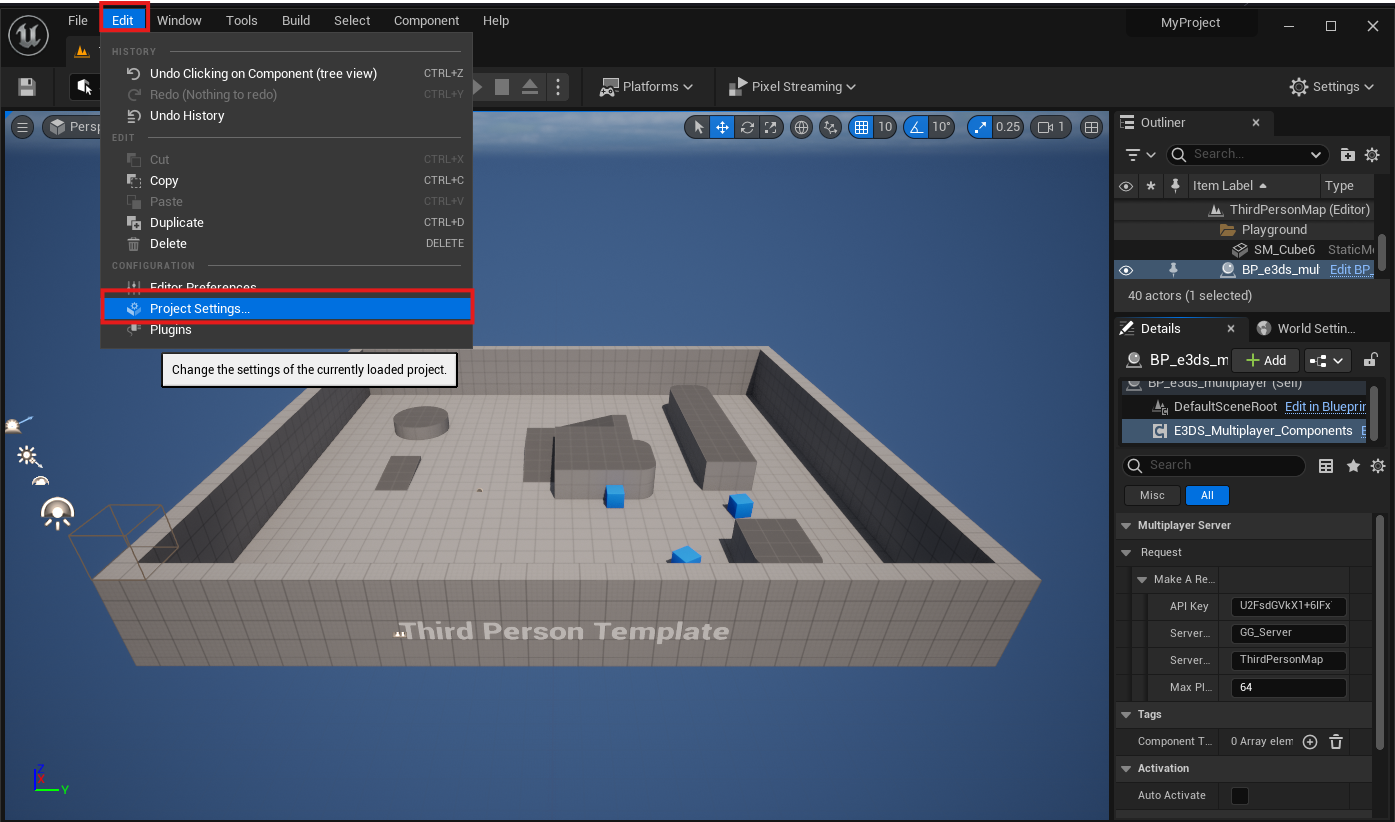Click the green Add component button
Image resolution: width=1395 pixels, height=822 pixels.
[x=1265, y=360]
